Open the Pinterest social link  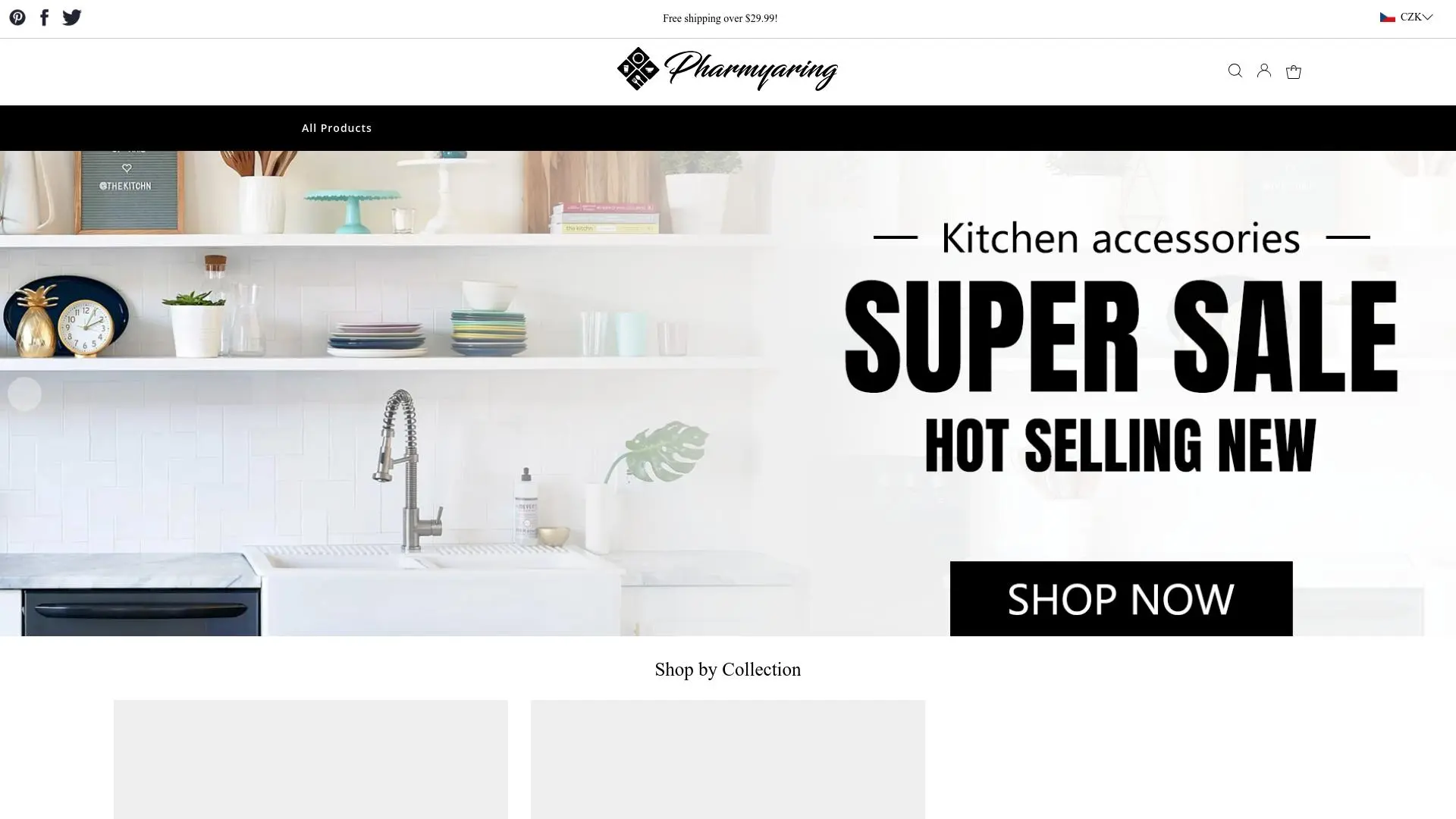(17, 17)
